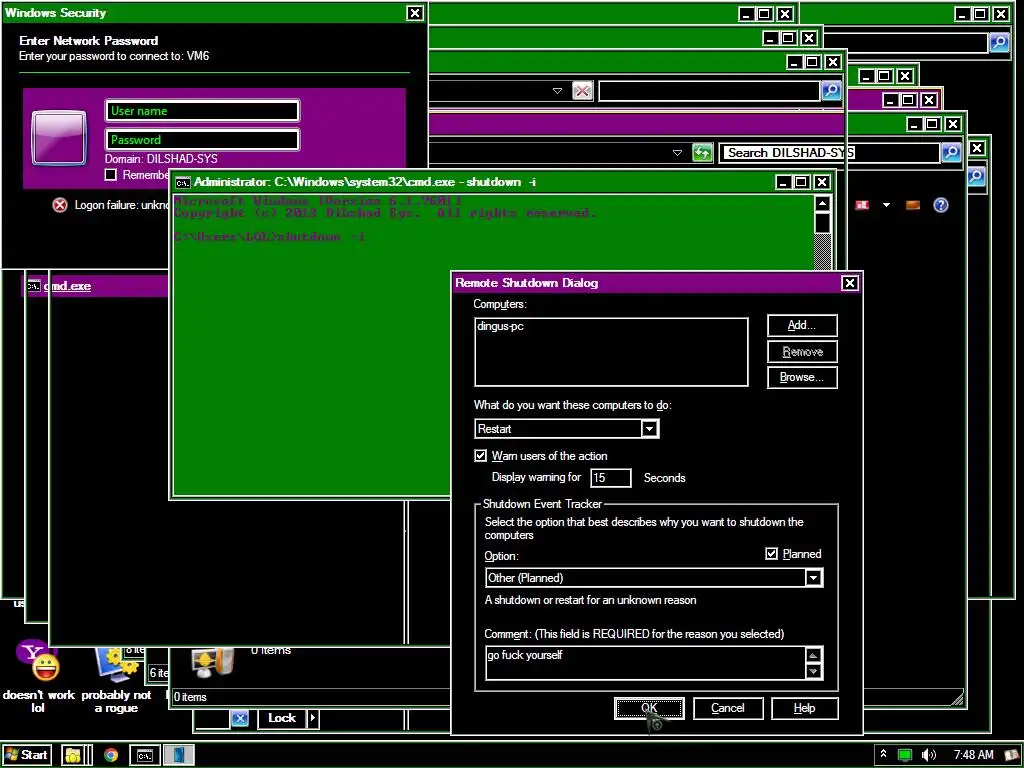Click the Comment box scroll down arrow

[814, 671]
